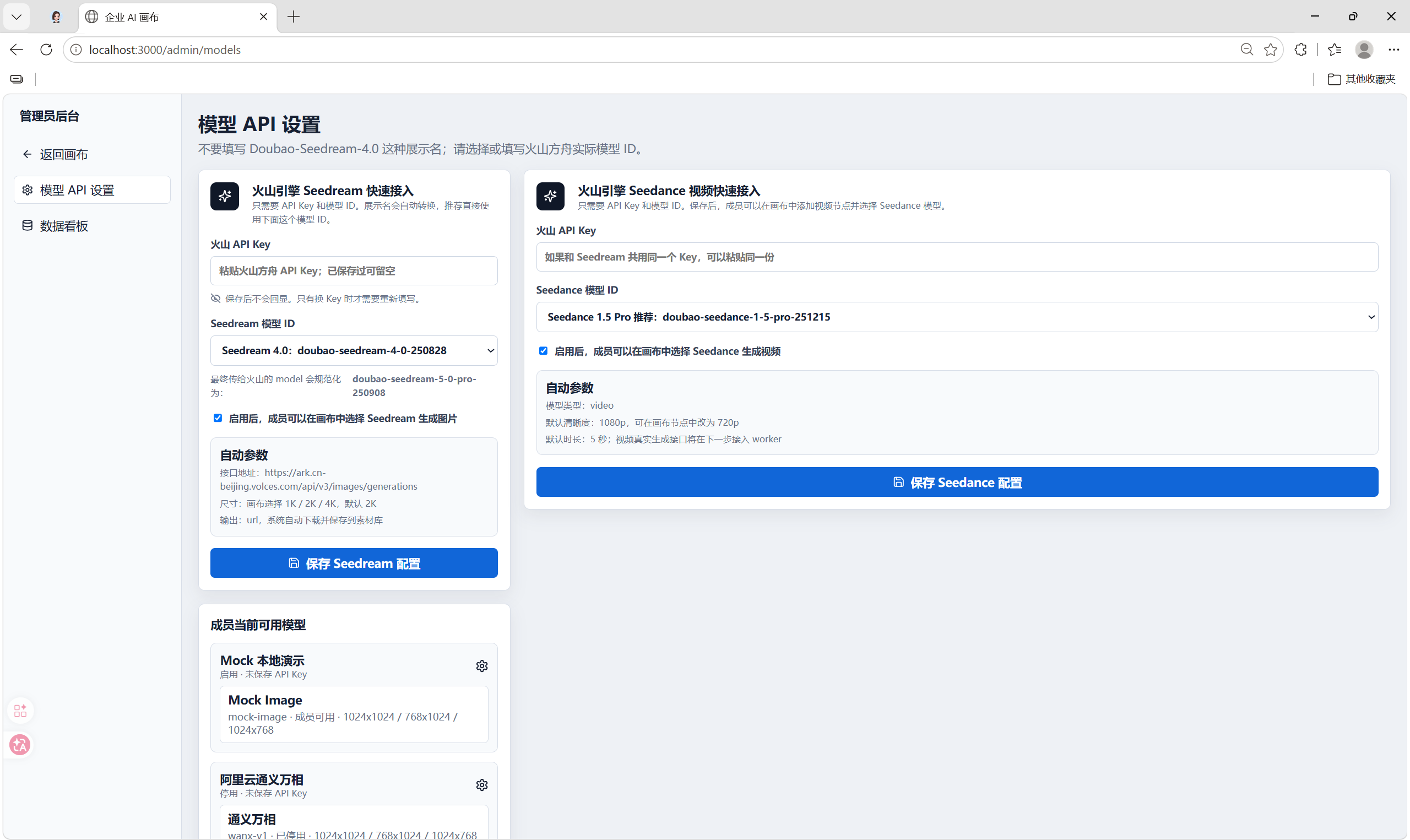Image resolution: width=1410 pixels, height=840 pixels.
Task: Click the browser extensions puzzle icon
Action: click(x=1300, y=50)
